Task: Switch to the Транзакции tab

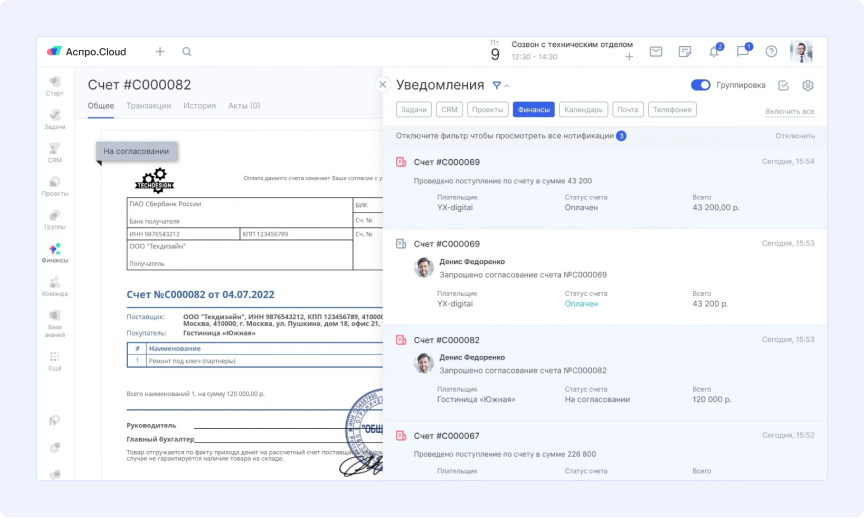Action: [x=148, y=106]
